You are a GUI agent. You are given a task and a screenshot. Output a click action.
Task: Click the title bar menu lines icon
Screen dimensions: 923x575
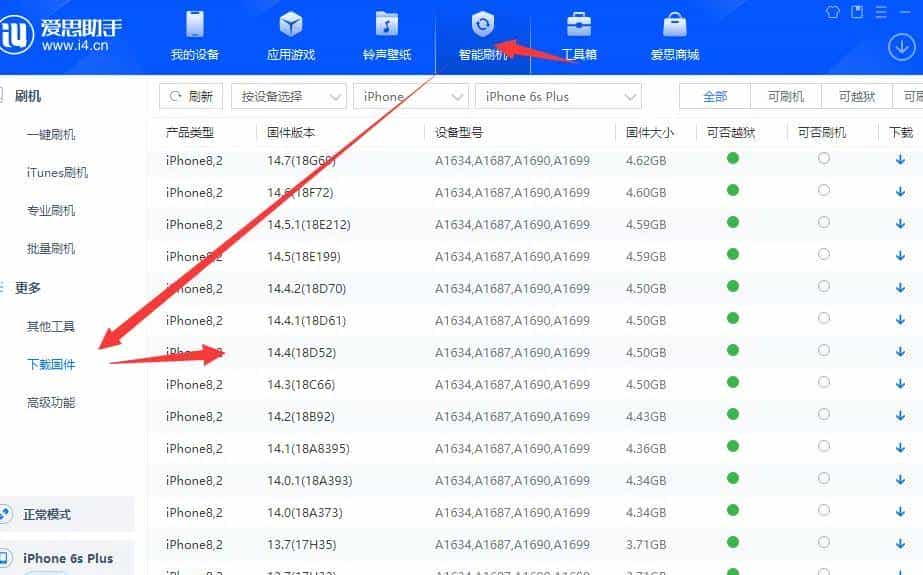pos(881,12)
